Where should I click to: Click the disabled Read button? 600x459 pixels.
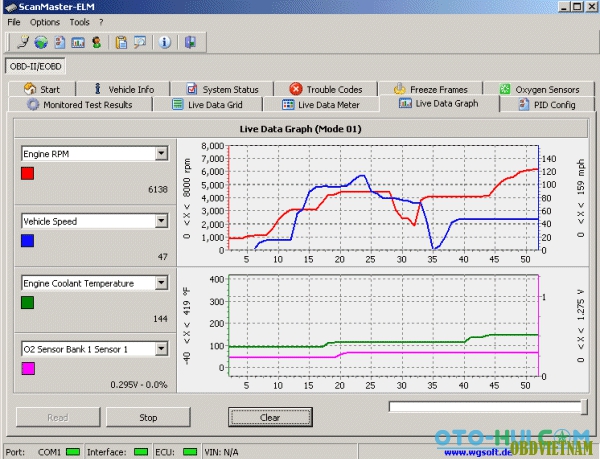58,417
